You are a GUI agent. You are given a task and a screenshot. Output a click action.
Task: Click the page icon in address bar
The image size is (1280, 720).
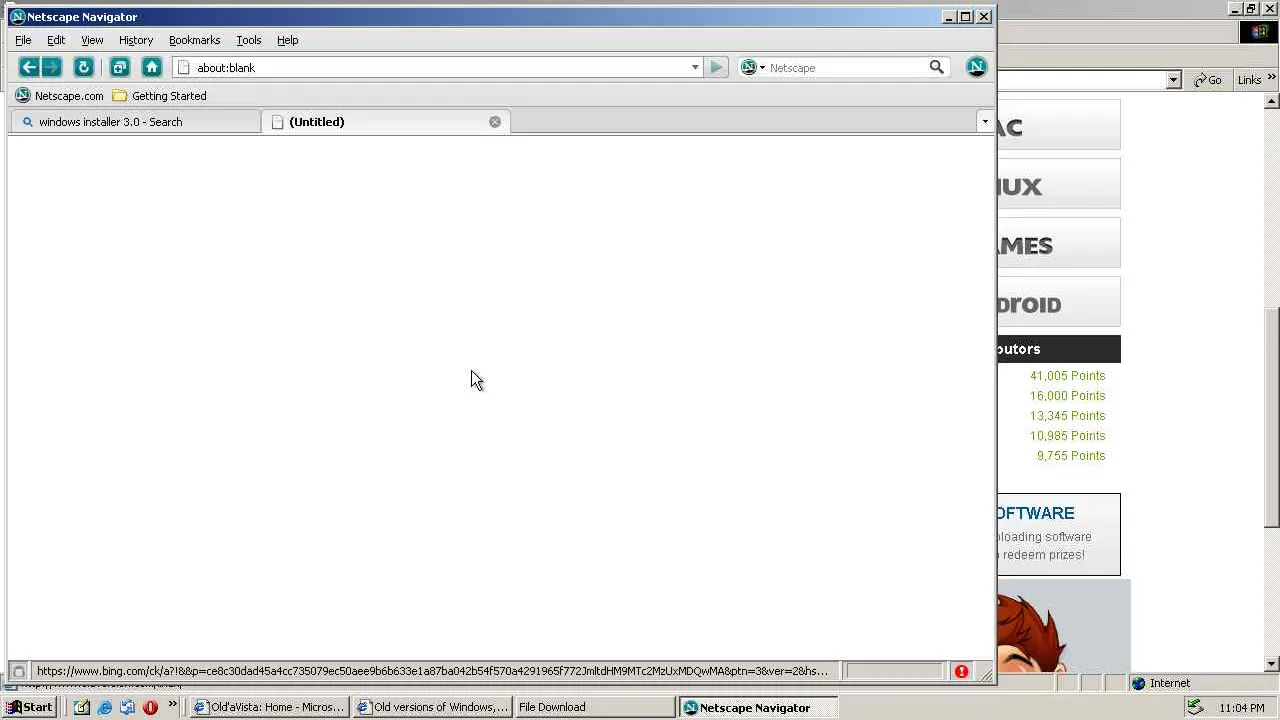click(184, 68)
